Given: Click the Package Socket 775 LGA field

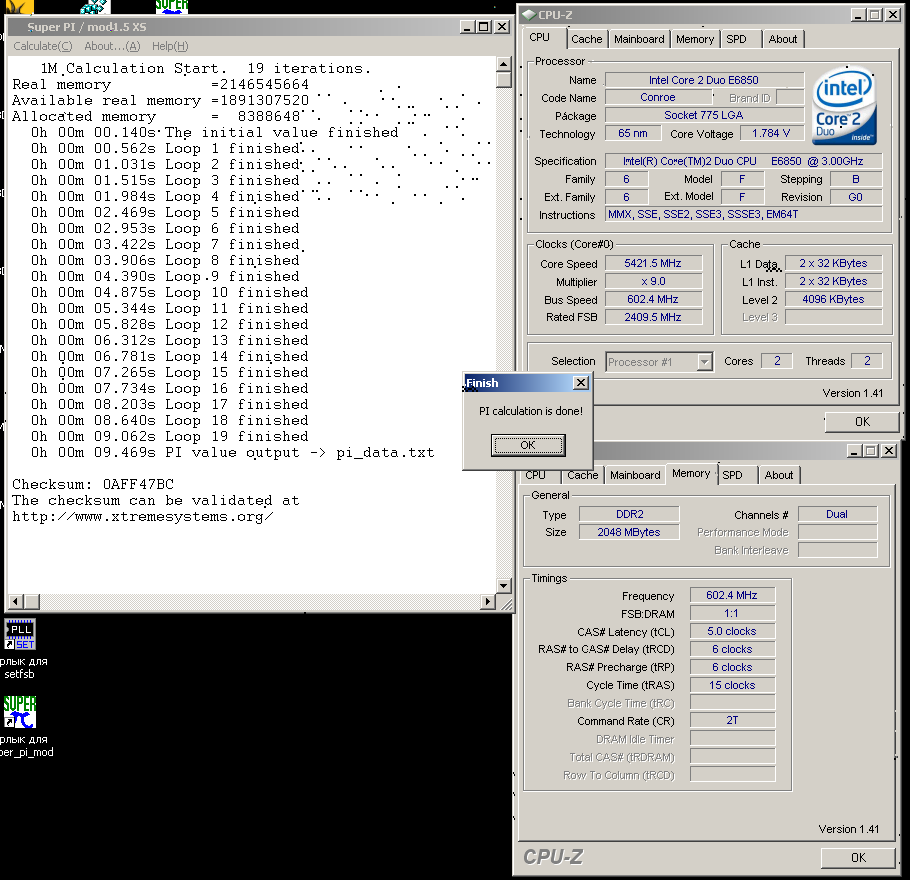Looking at the screenshot, I should [x=704, y=116].
